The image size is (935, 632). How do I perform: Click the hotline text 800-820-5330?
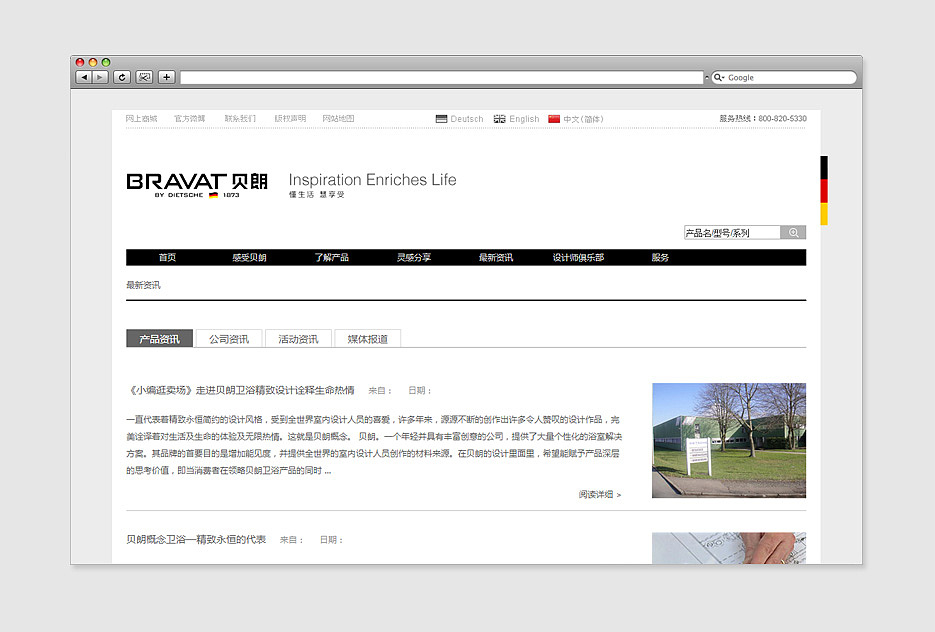pyautogui.click(x=782, y=119)
